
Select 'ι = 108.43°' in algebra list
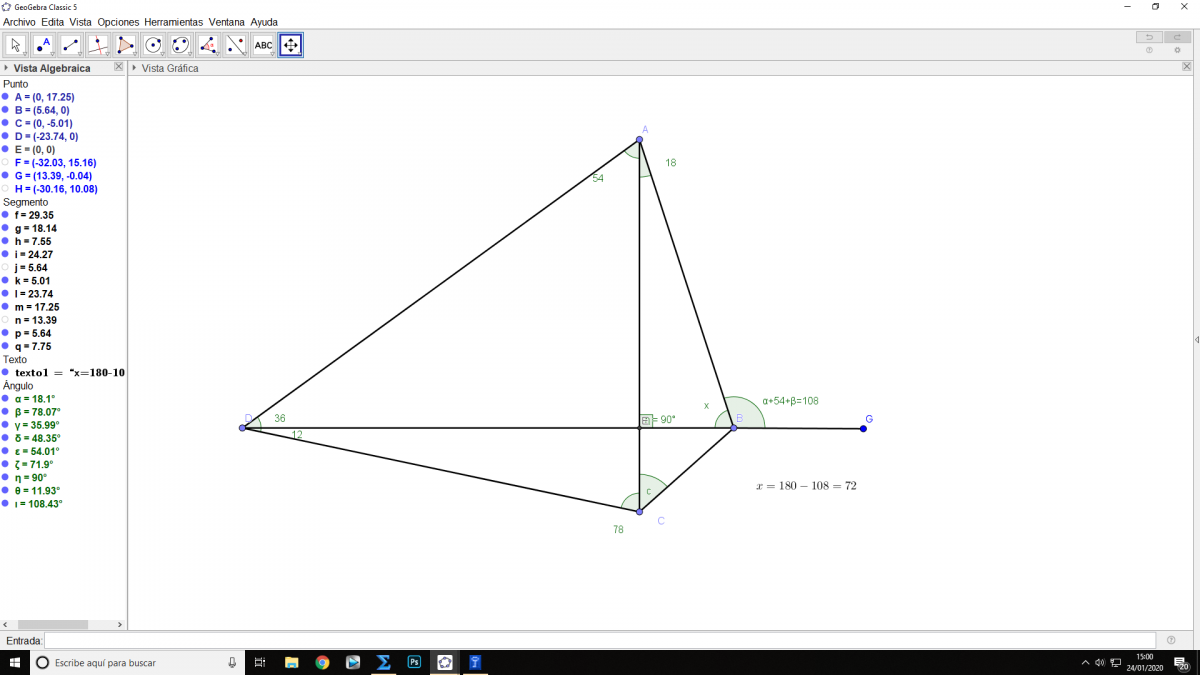(x=38, y=504)
